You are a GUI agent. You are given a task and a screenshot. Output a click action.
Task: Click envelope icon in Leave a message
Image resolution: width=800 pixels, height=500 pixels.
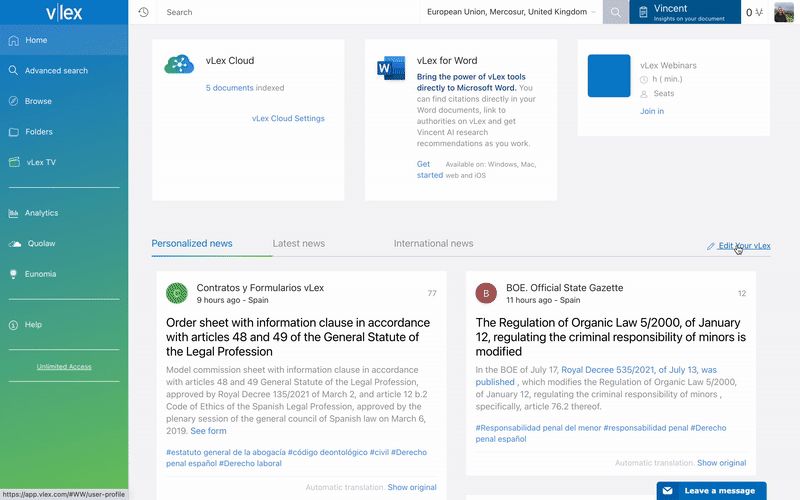(x=667, y=491)
